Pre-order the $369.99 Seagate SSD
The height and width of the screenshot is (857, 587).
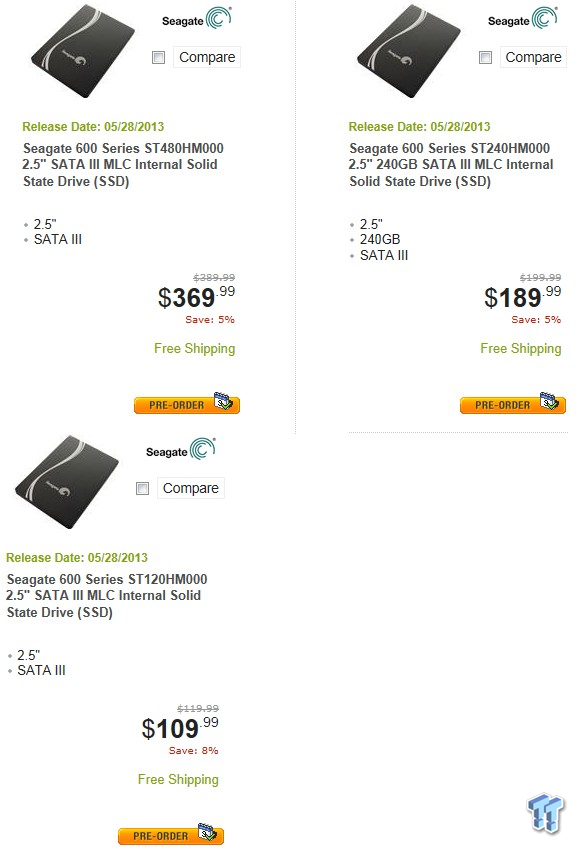[187, 403]
